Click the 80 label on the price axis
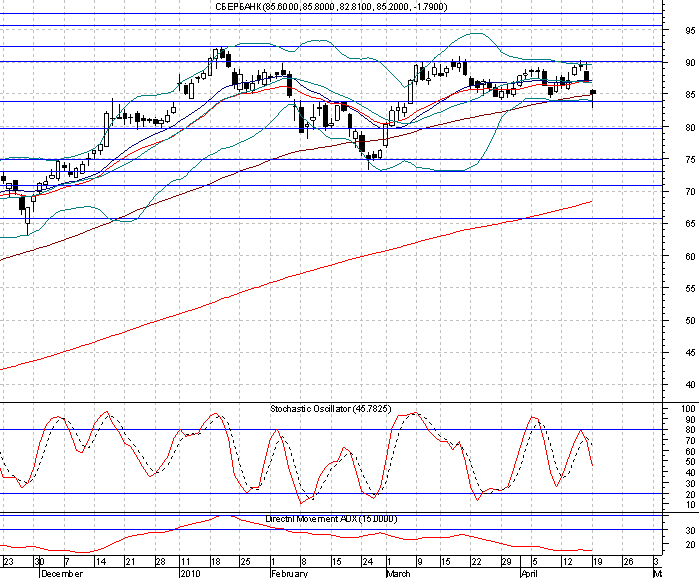Screen dimensions: 699x578 (690, 127)
